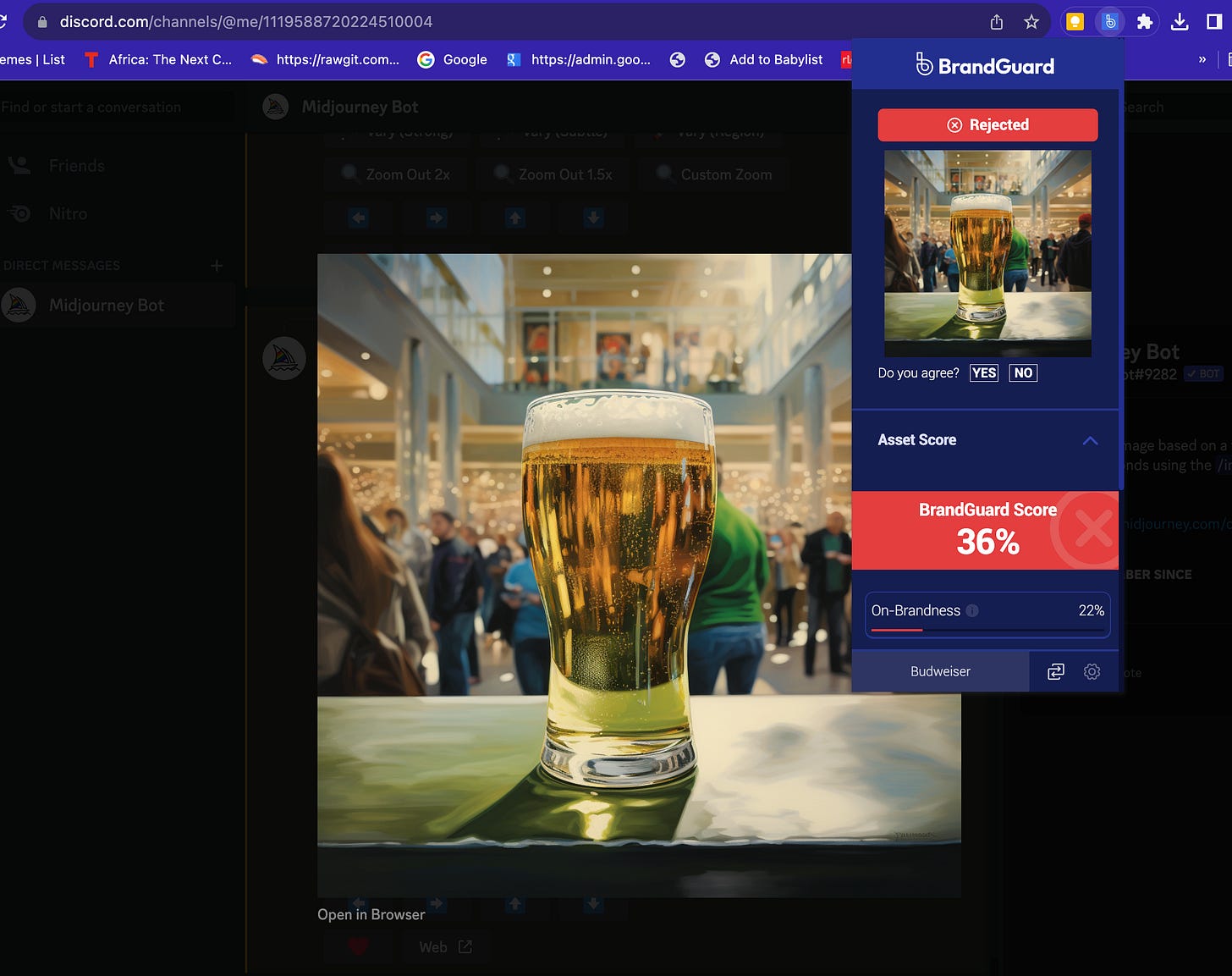Click the pan right arrow button
Image resolution: width=1232 pixels, height=976 pixels.
coord(437,218)
